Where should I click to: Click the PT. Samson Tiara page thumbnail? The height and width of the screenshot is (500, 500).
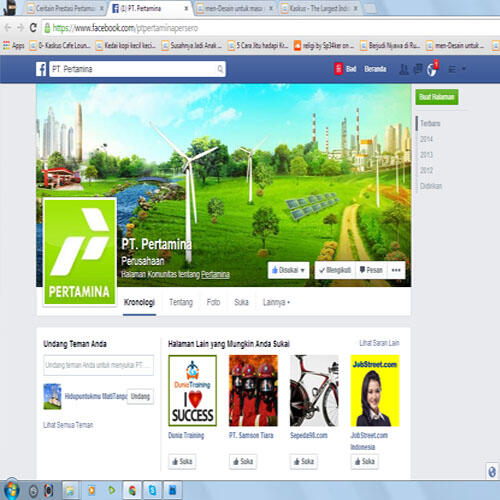click(253, 391)
